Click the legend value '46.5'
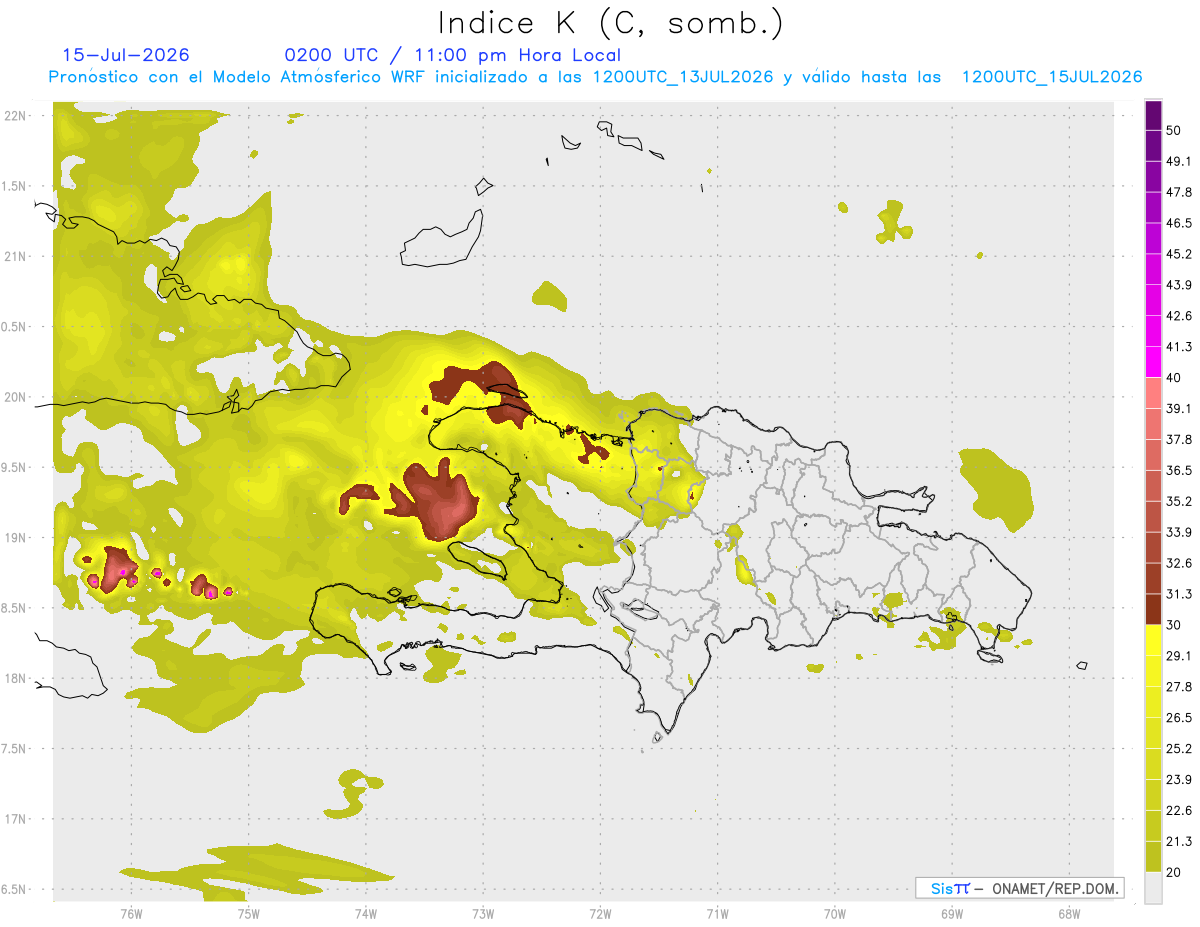The image size is (1200, 927). click(x=1179, y=223)
